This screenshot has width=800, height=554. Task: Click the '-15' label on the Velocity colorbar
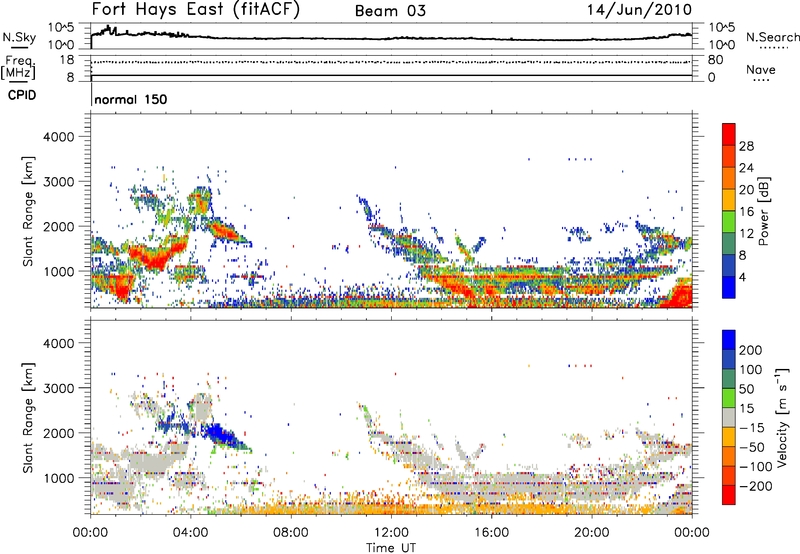[752, 428]
